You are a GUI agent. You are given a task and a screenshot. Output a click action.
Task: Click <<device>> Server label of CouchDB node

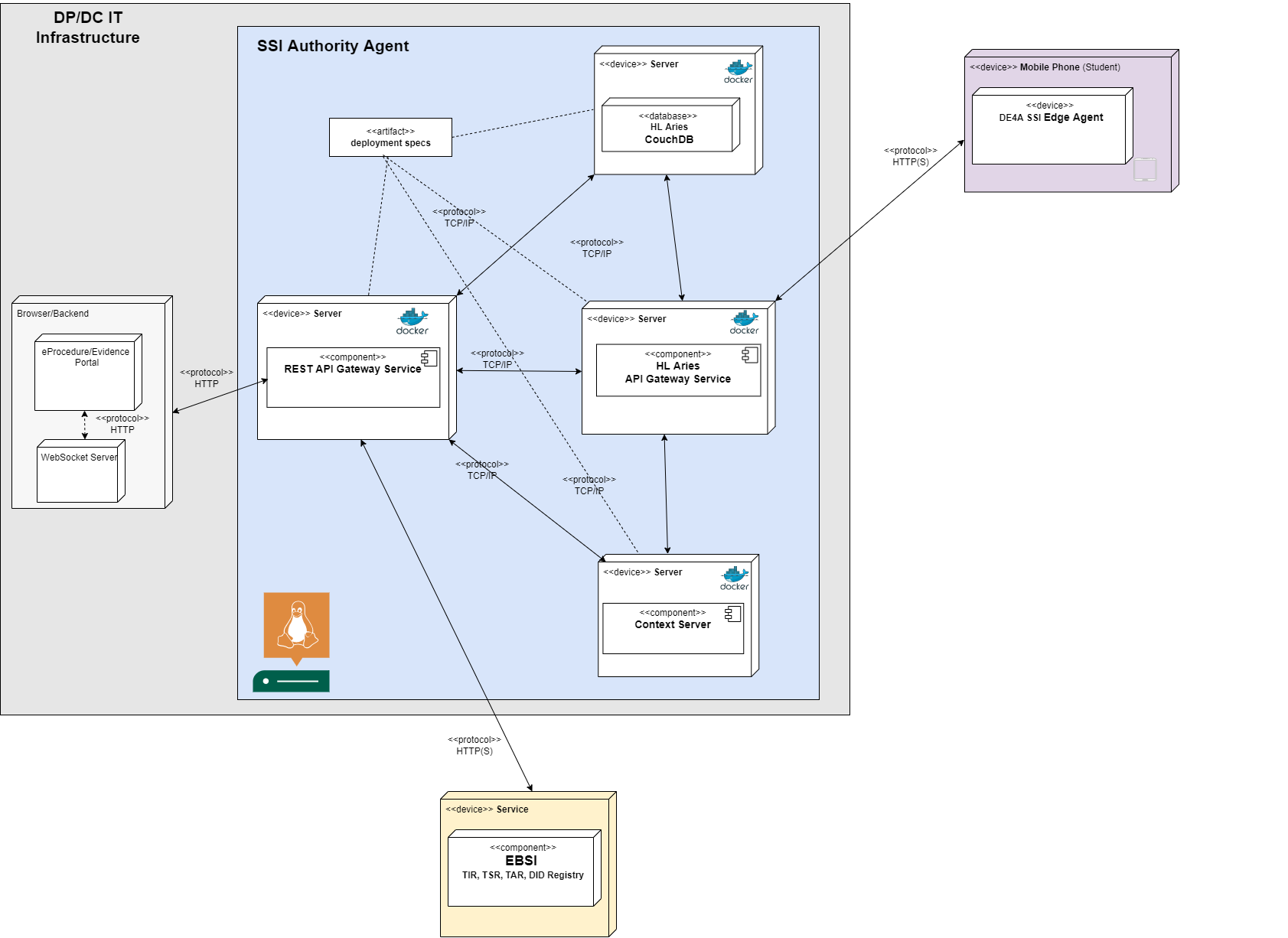click(x=639, y=64)
